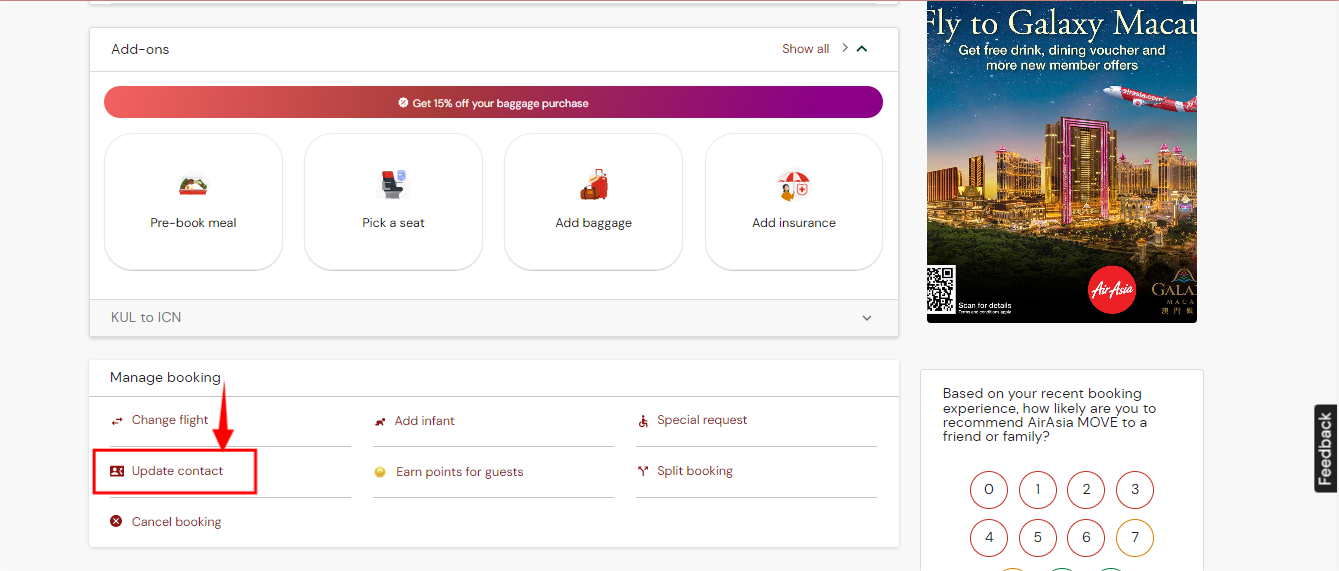1339x571 pixels.
Task: Select rating 0 in the survey
Action: click(989, 490)
